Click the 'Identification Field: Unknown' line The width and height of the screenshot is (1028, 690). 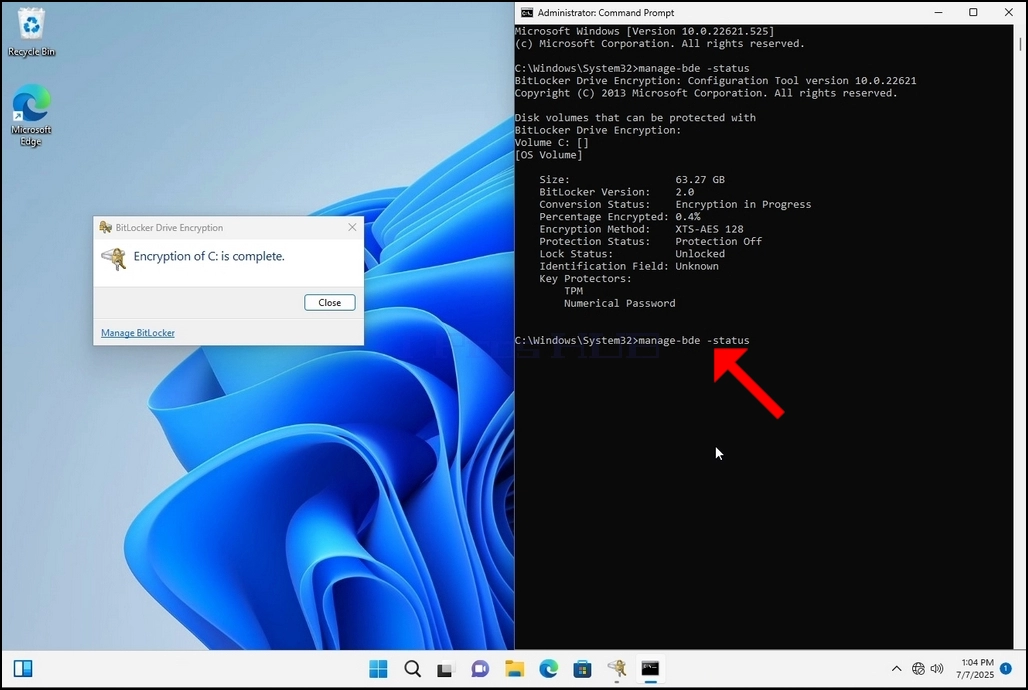[629, 266]
